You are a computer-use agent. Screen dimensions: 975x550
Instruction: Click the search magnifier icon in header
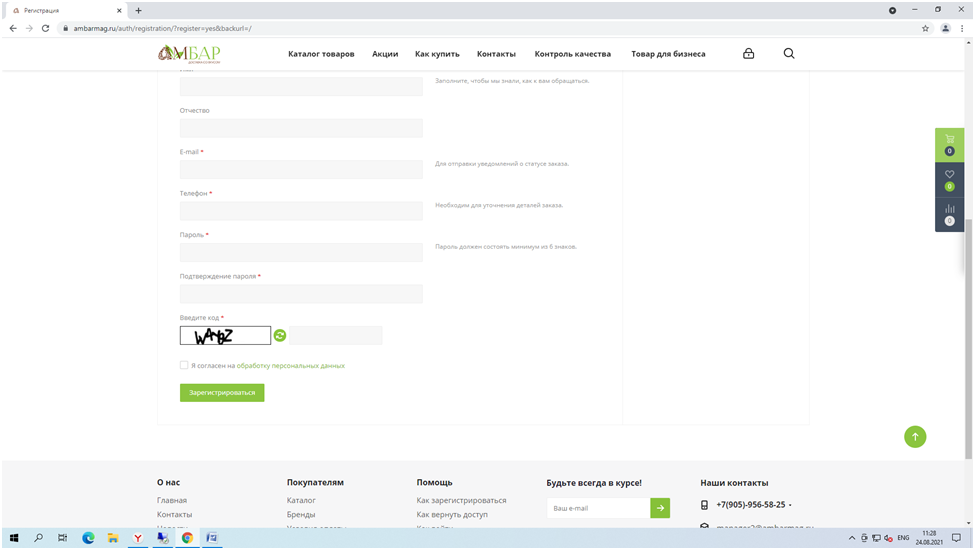point(789,54)
